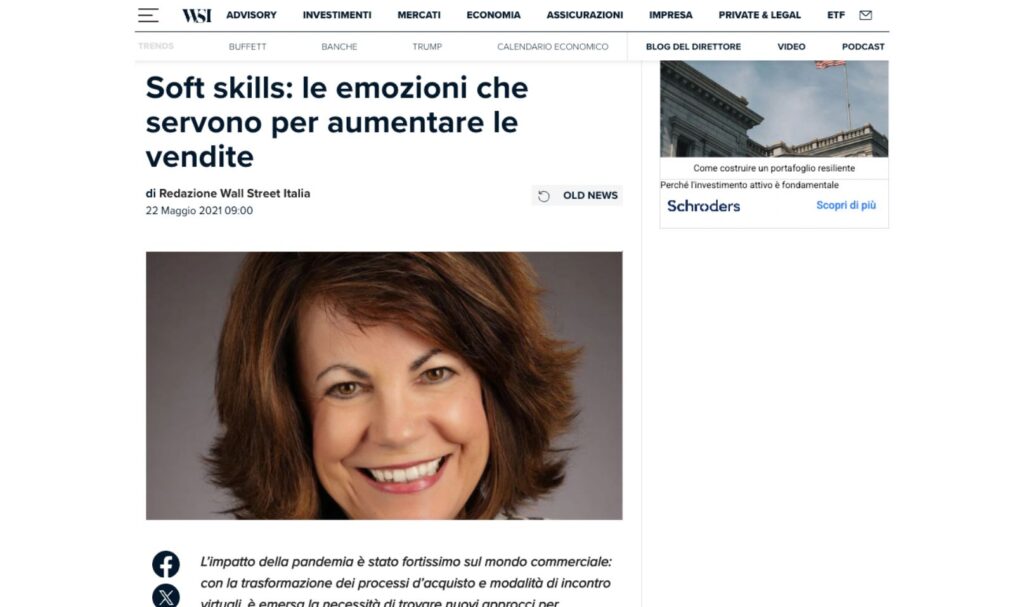Click Redazione Wall Street Italia author link

[234, 193]
